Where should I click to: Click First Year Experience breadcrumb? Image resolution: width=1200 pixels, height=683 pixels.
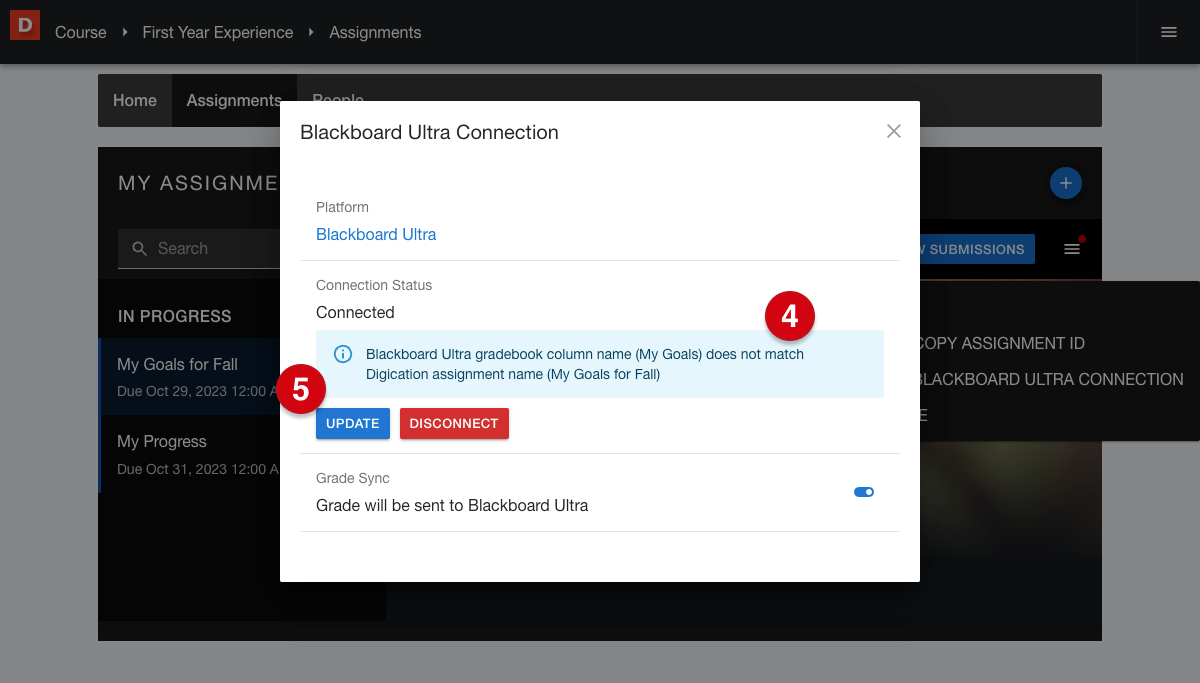(218, 32)
